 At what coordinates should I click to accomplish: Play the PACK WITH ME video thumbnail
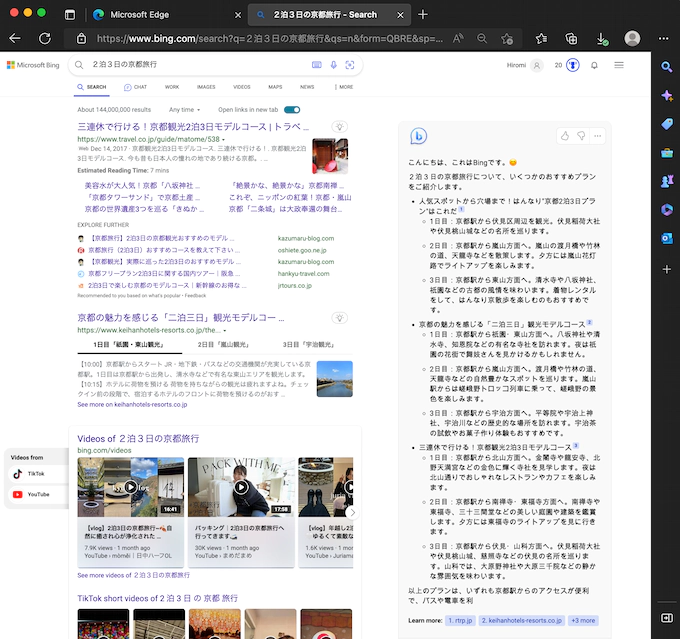tap(241, 487)
